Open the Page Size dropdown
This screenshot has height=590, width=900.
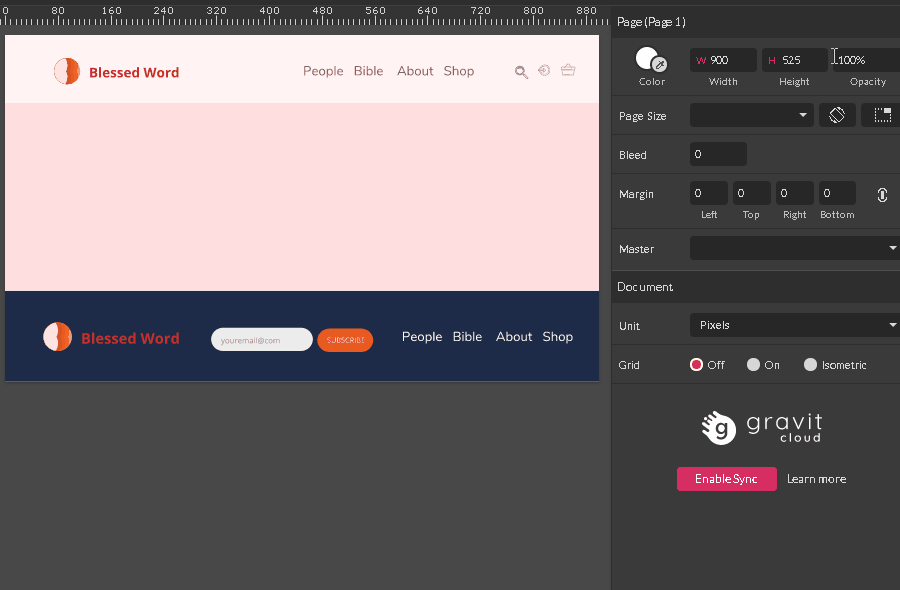(x=751, y=116)
